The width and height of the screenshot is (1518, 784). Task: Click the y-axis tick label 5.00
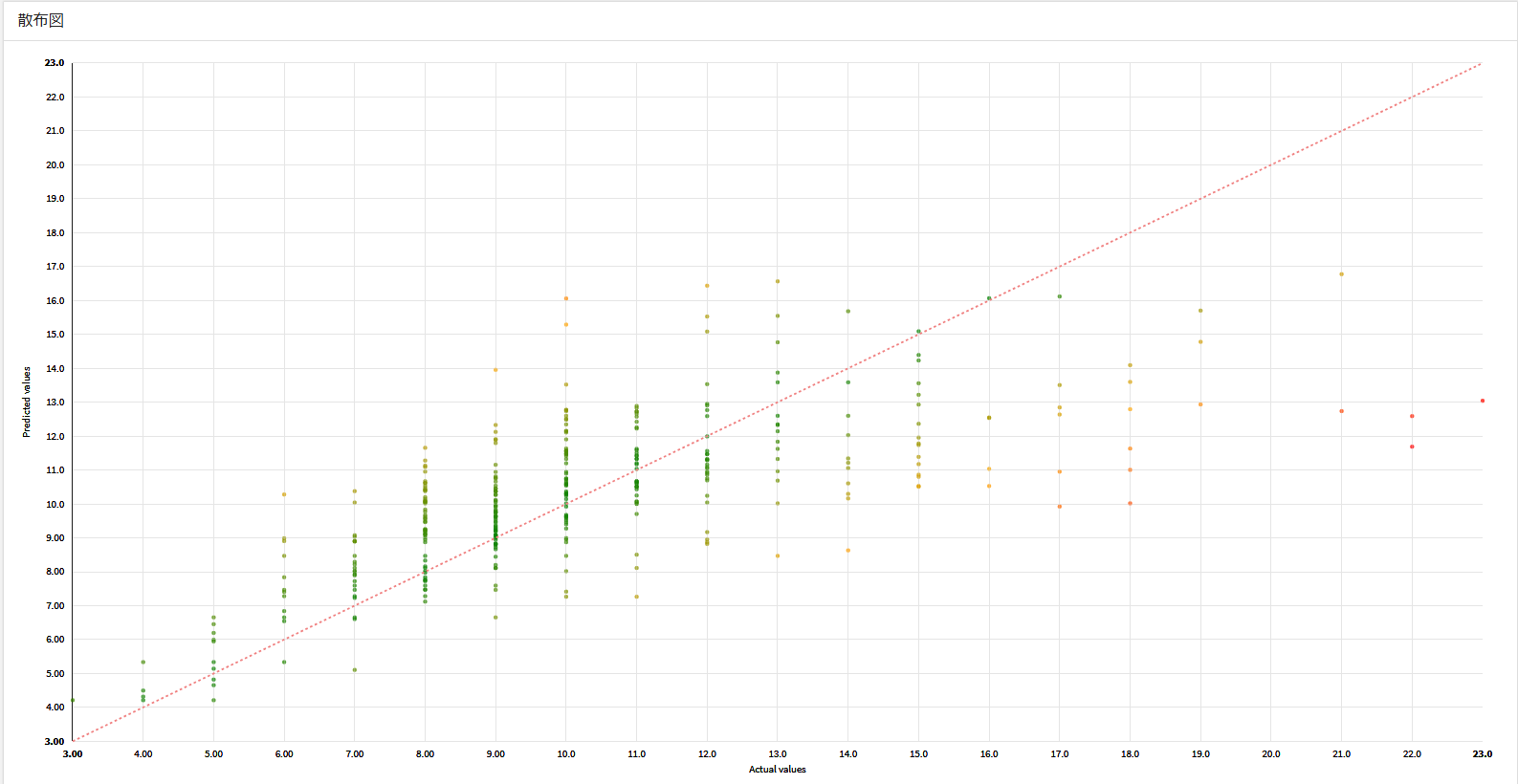click(x=55, y=674)
